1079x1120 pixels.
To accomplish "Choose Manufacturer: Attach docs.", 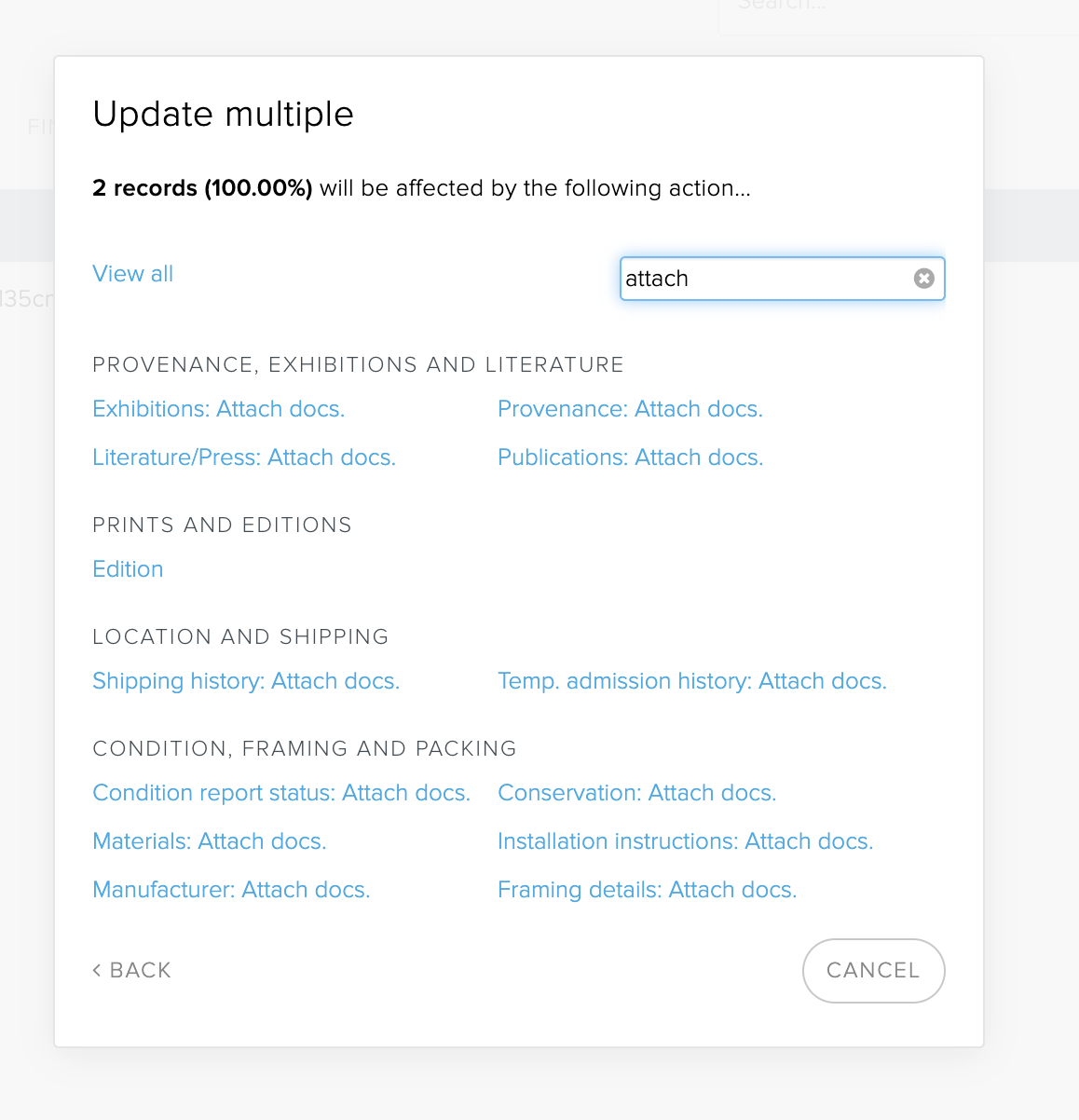I will pyautogui.click(x=231, y=890).
